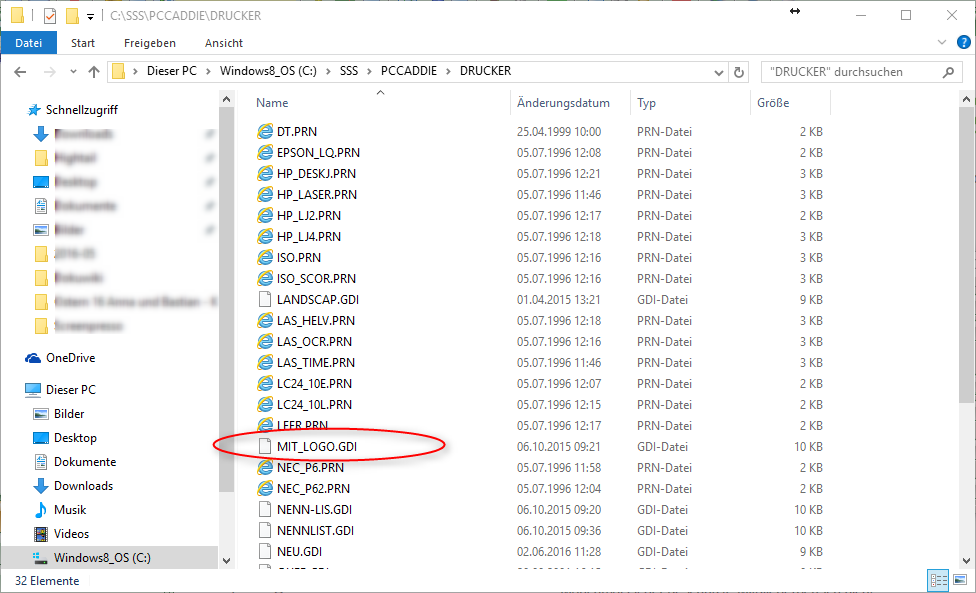Click the NEC_P62.PRN file icon
This screenshot has width=976, height=593.
click(265, 488)
